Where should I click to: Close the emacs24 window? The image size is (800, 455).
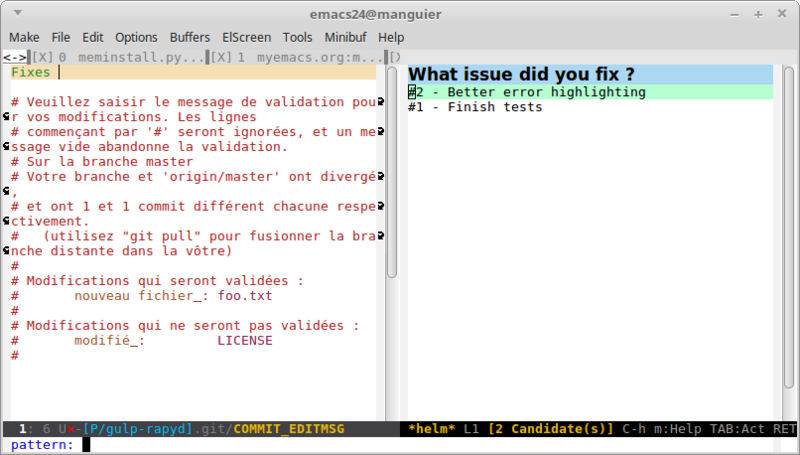(x=782, y=14)
